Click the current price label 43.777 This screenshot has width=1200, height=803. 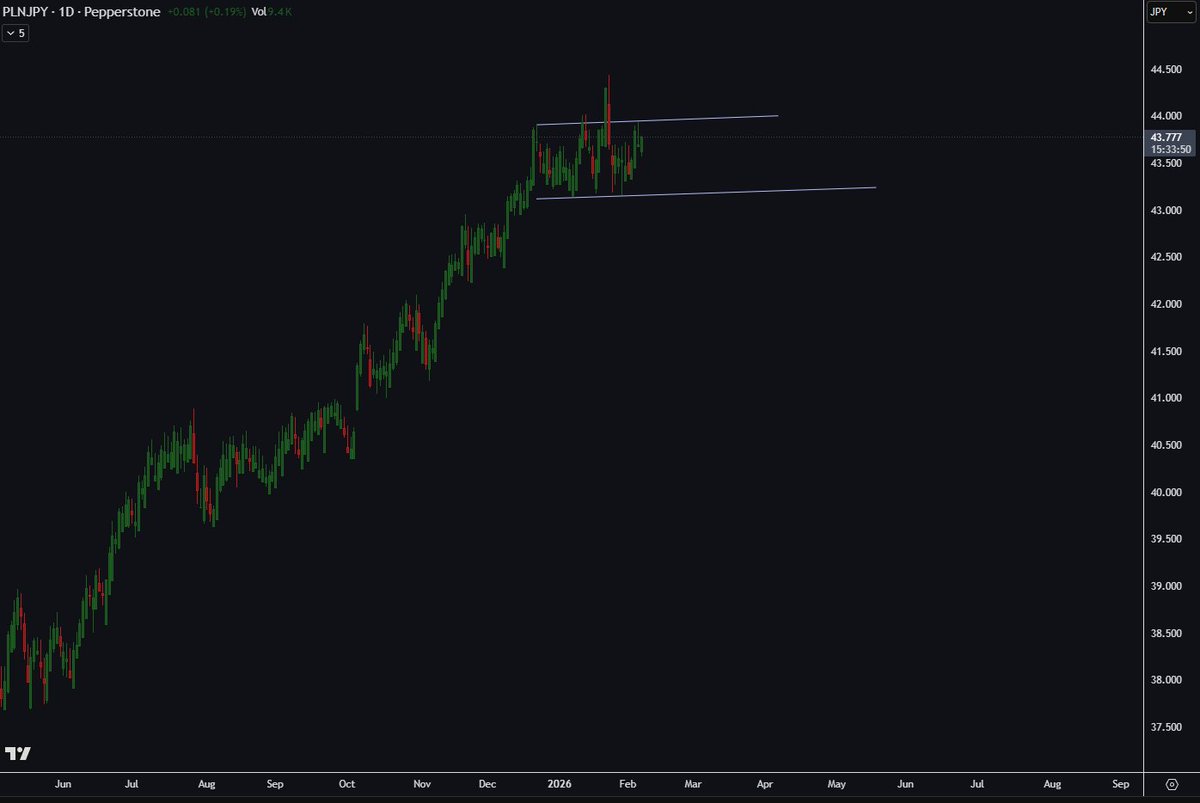coord(1166,137)
